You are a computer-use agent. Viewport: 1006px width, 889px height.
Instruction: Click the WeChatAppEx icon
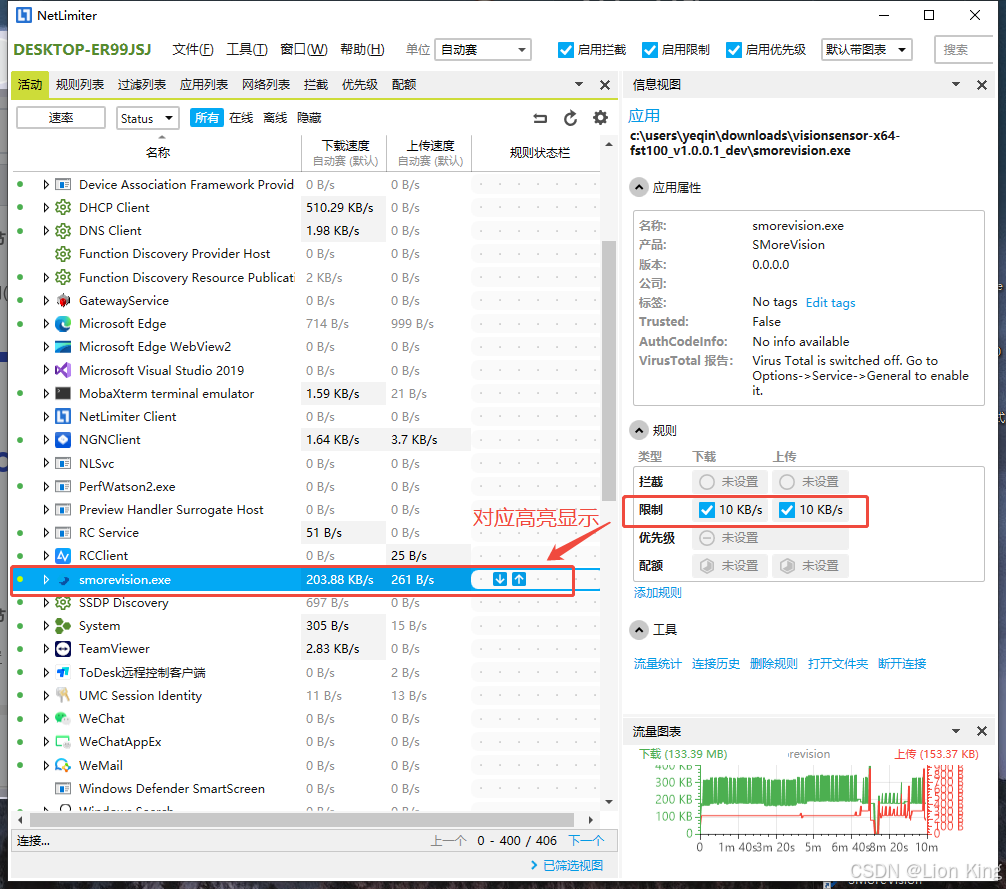pyautogui.click(x=63, y=742)
